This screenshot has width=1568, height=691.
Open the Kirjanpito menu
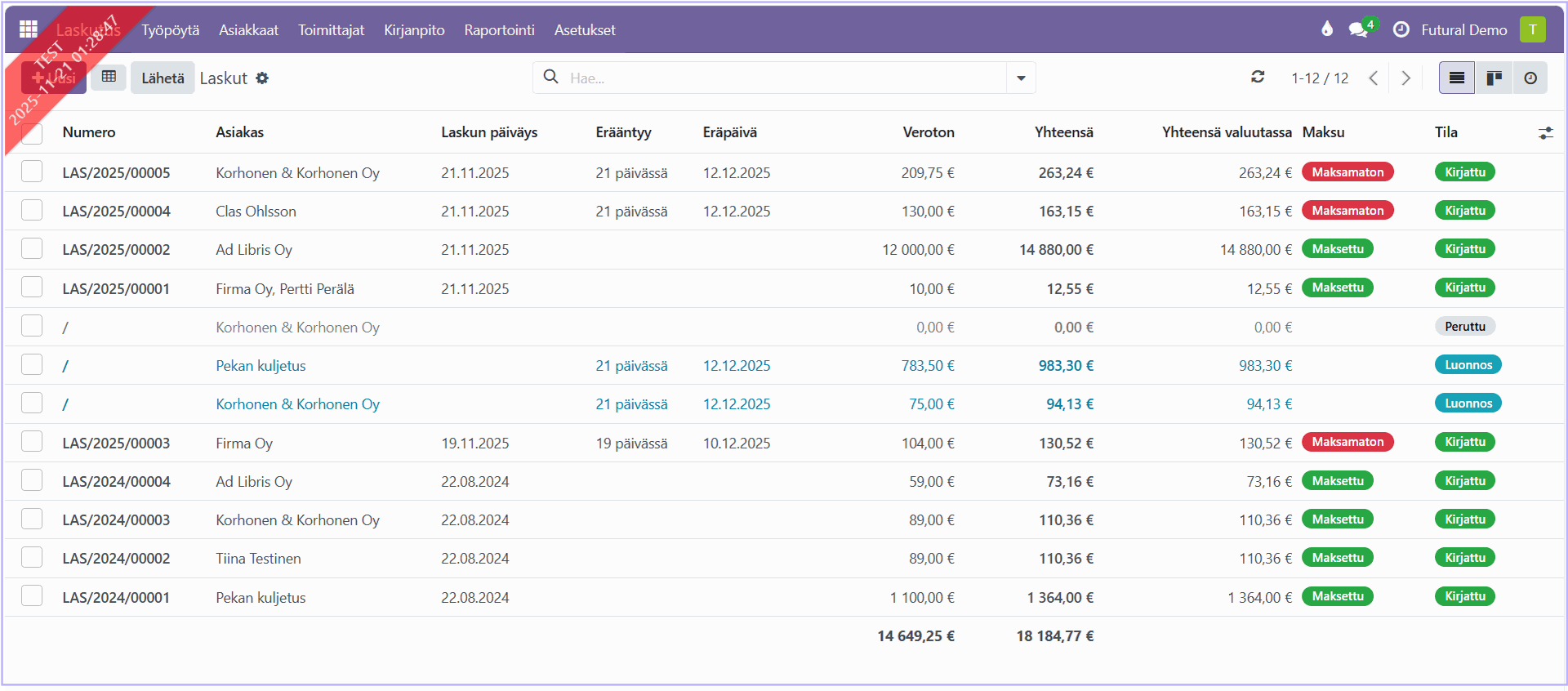pos(414,29)
